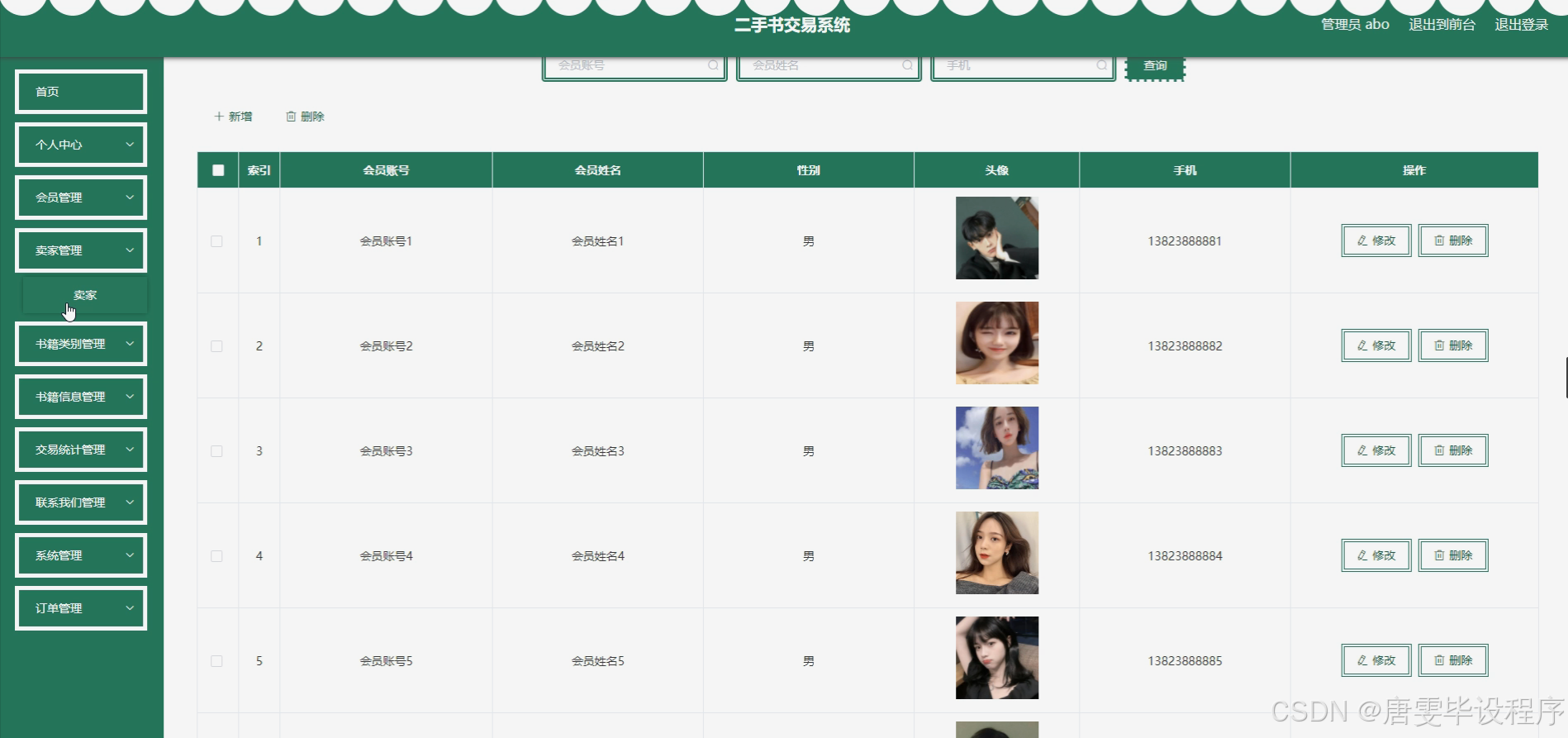Click 管理员 abo user label
This screenshot has width=1568, height=738.
pos(1355,25)
